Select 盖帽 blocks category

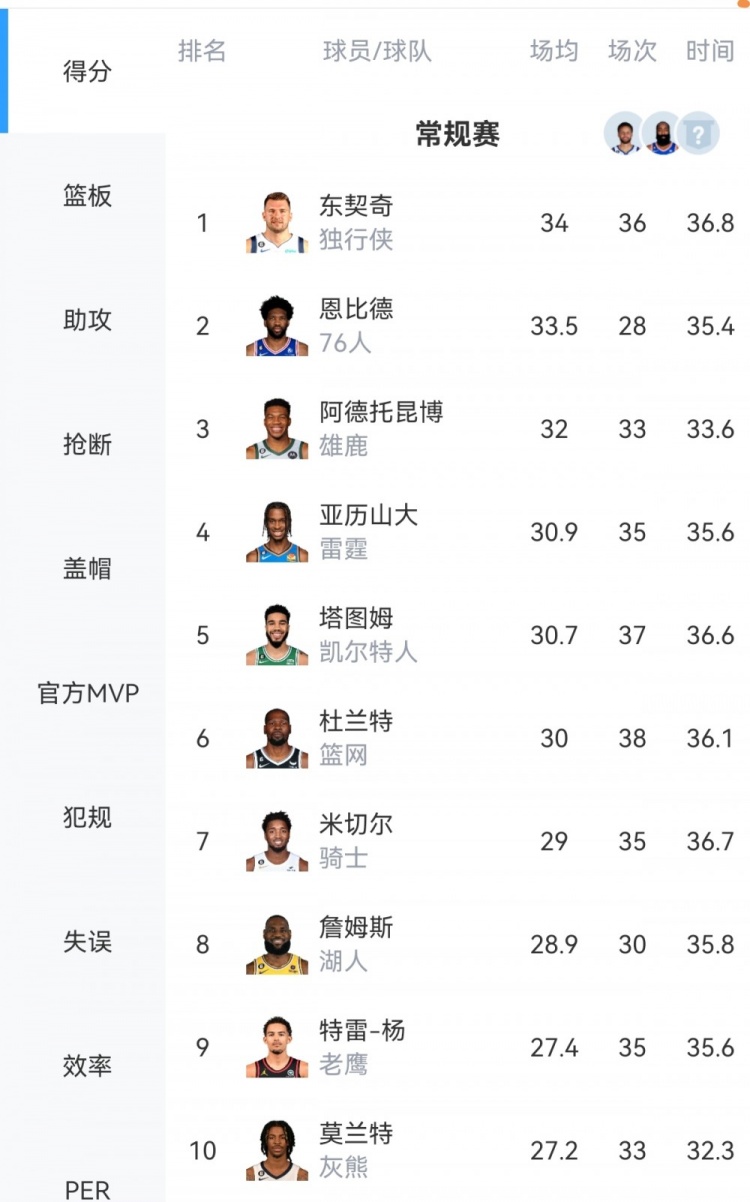[x=87, y=569]
